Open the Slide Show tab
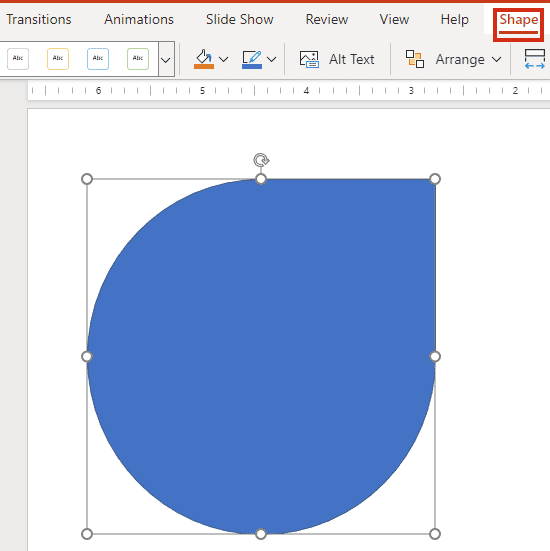The height and width of the screenshot is (551, 550). [240, 19]
